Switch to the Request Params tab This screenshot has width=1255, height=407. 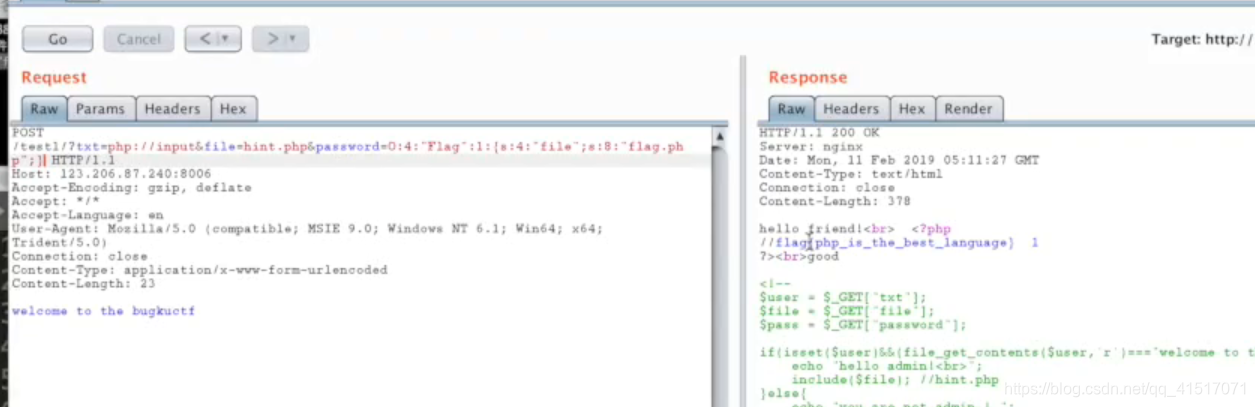(101, 109)
